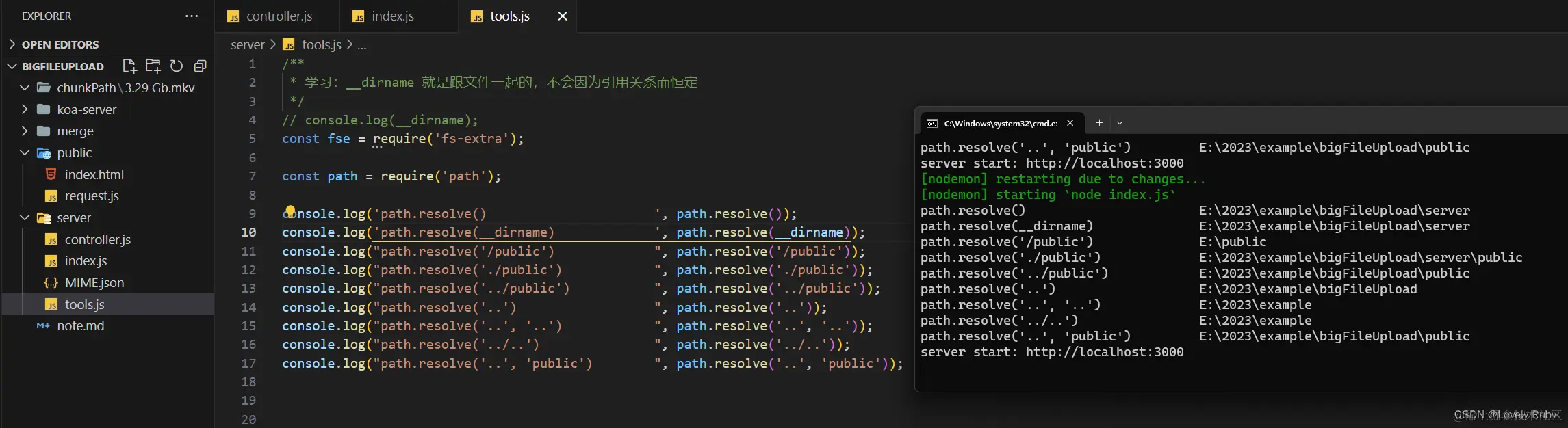
Task: Collapse all folders in Explorer
Action: [x=200, y=66]
